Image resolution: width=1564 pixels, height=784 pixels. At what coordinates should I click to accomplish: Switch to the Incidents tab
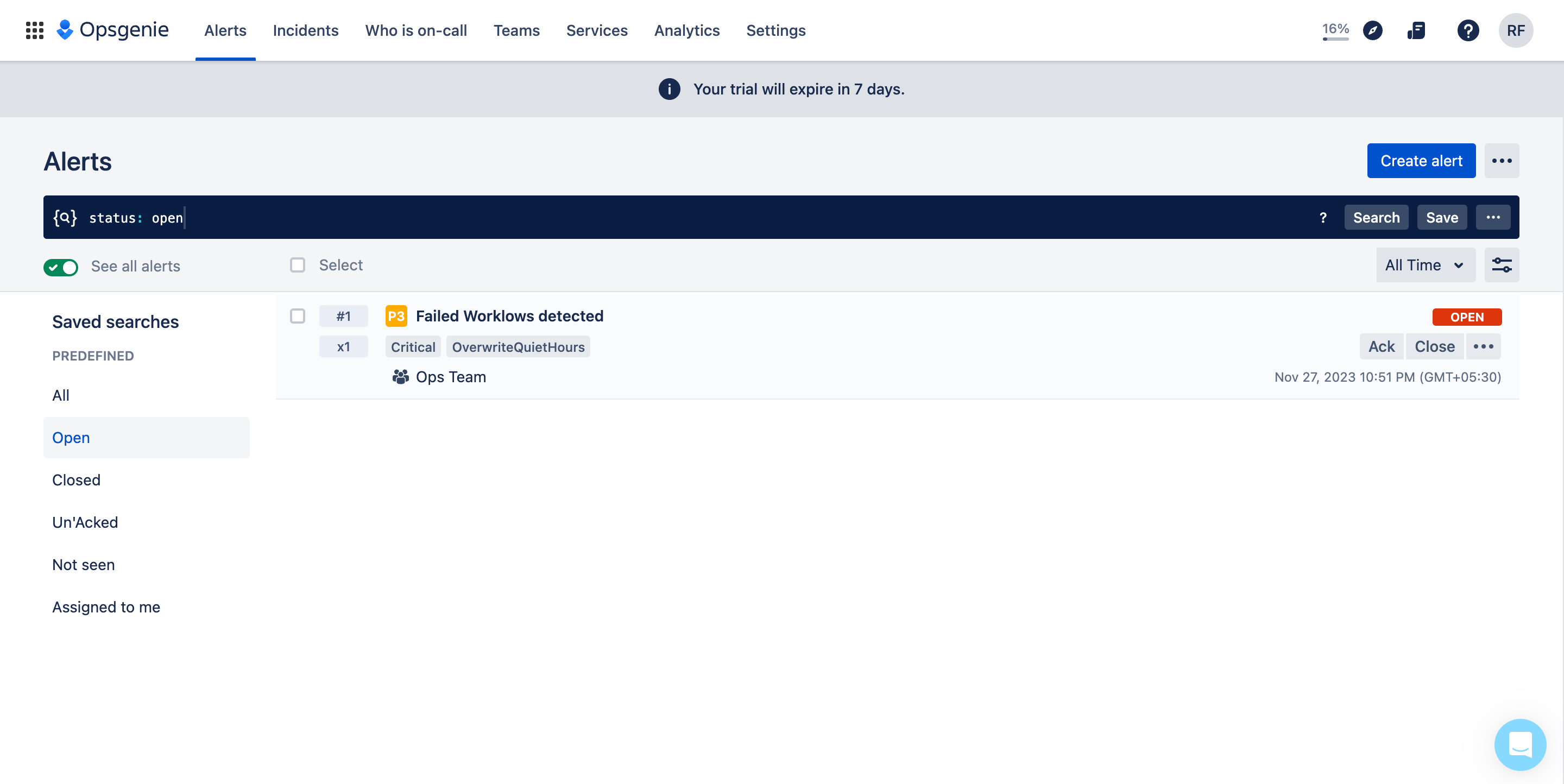305,30
